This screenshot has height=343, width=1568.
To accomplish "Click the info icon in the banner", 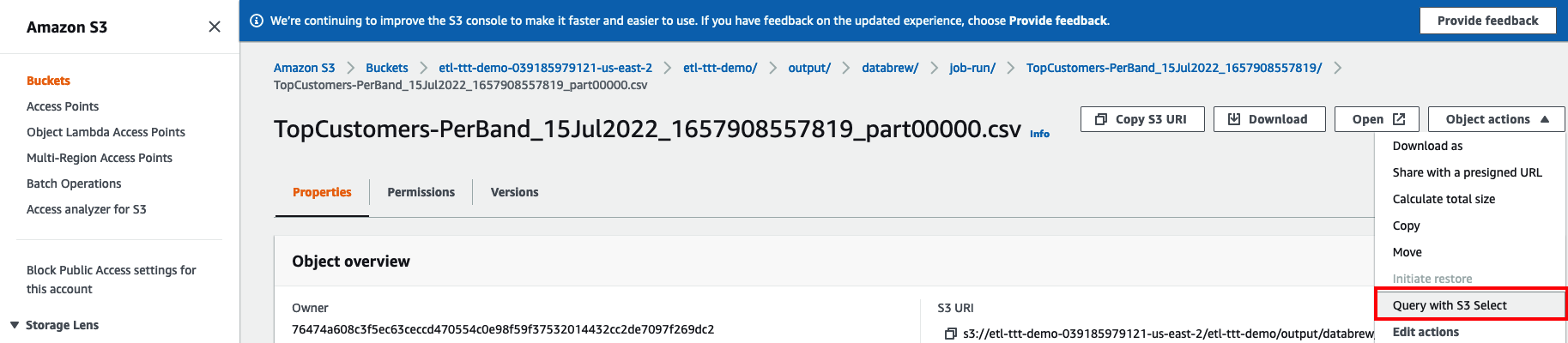I will click(x=256, y=21).
